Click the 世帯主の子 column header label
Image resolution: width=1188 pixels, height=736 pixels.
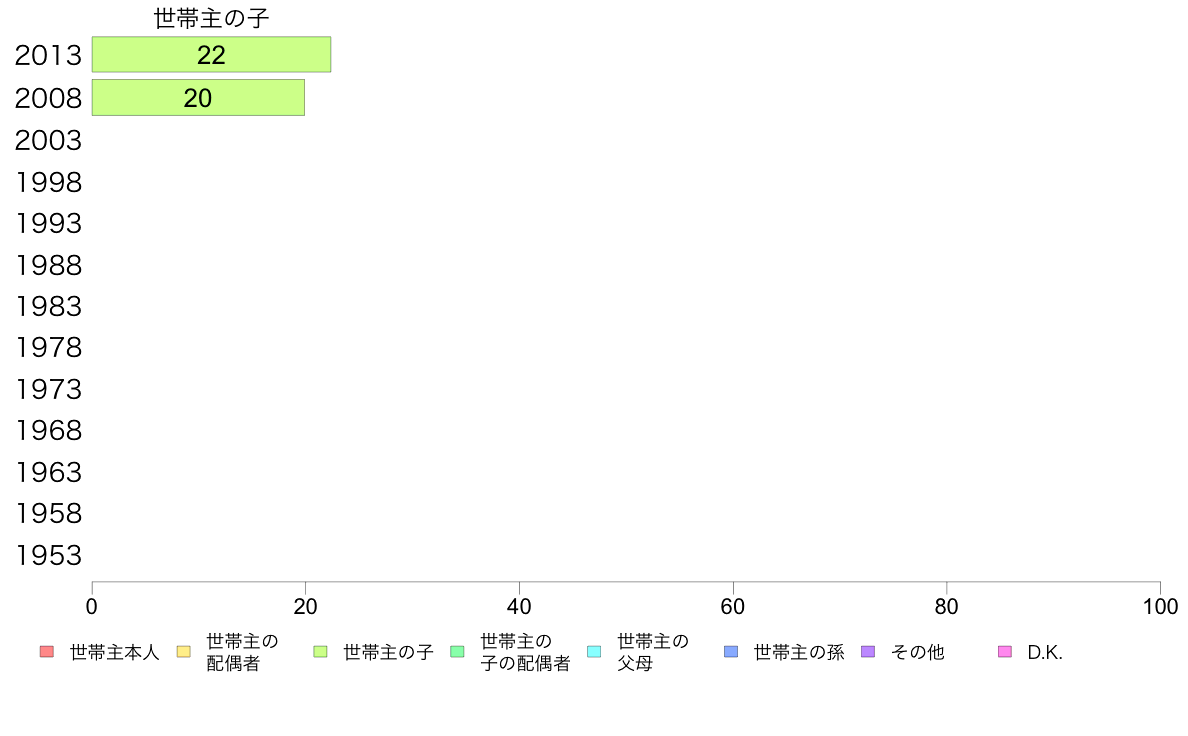(211, 18)
